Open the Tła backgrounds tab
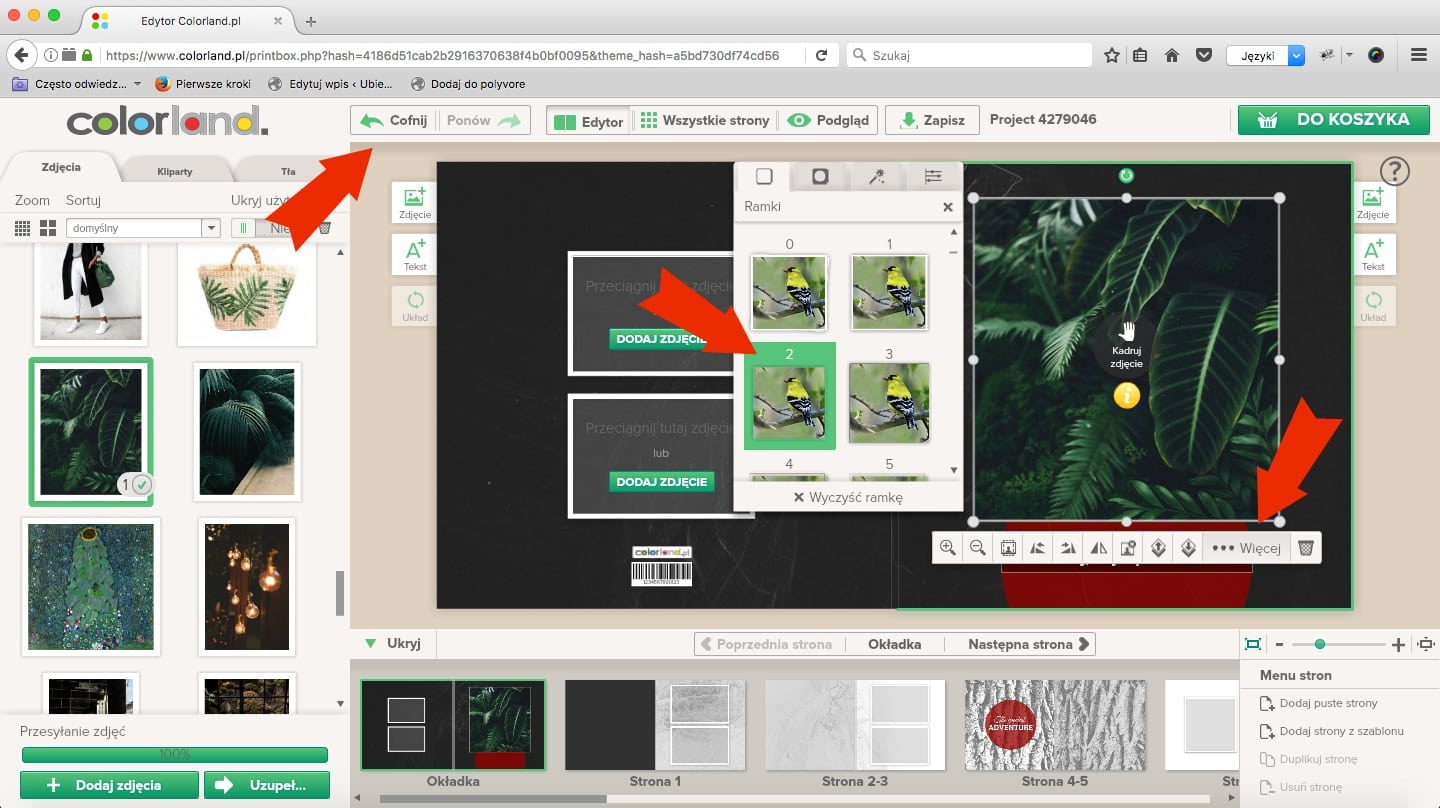 click(288, 171)
